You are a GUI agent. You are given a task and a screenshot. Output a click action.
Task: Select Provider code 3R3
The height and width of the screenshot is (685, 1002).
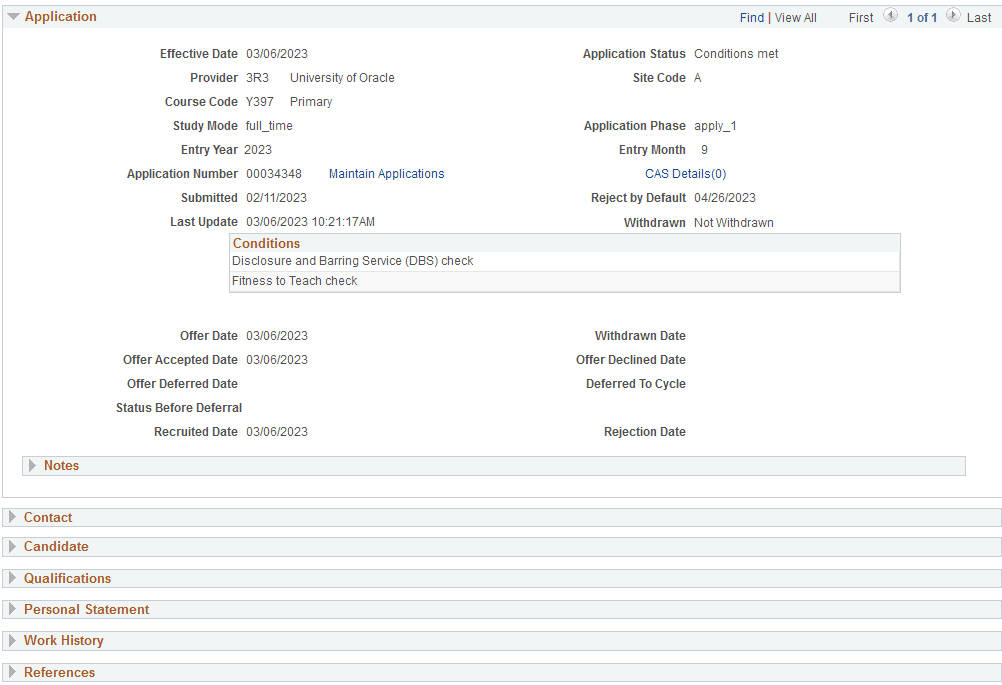click(x=257, y=78)
